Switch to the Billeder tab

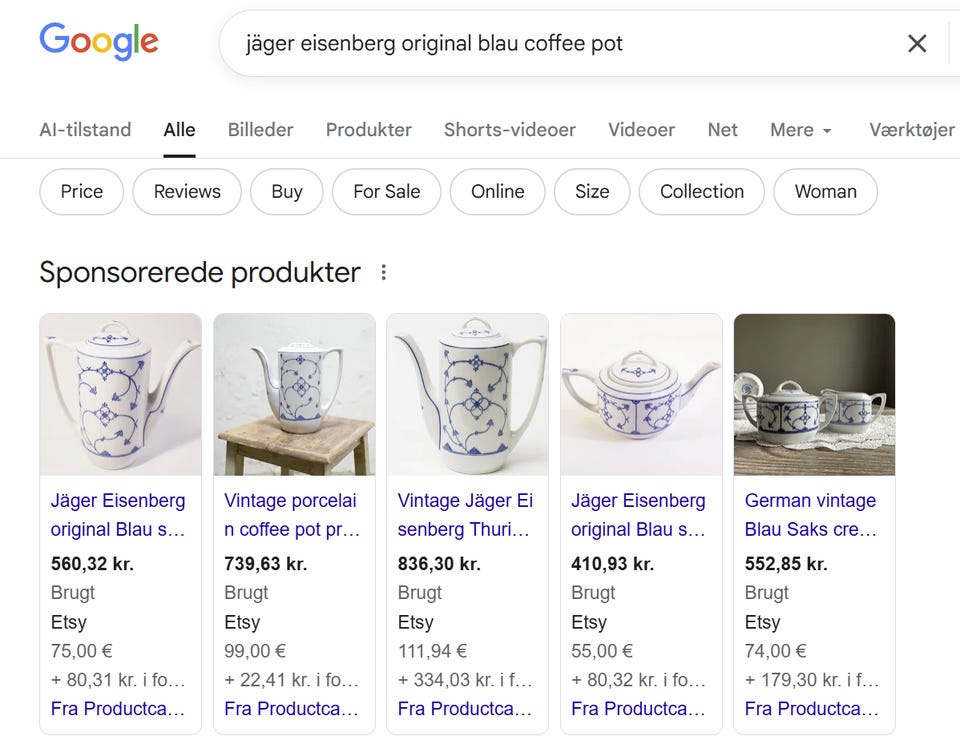tap(260, 130)
